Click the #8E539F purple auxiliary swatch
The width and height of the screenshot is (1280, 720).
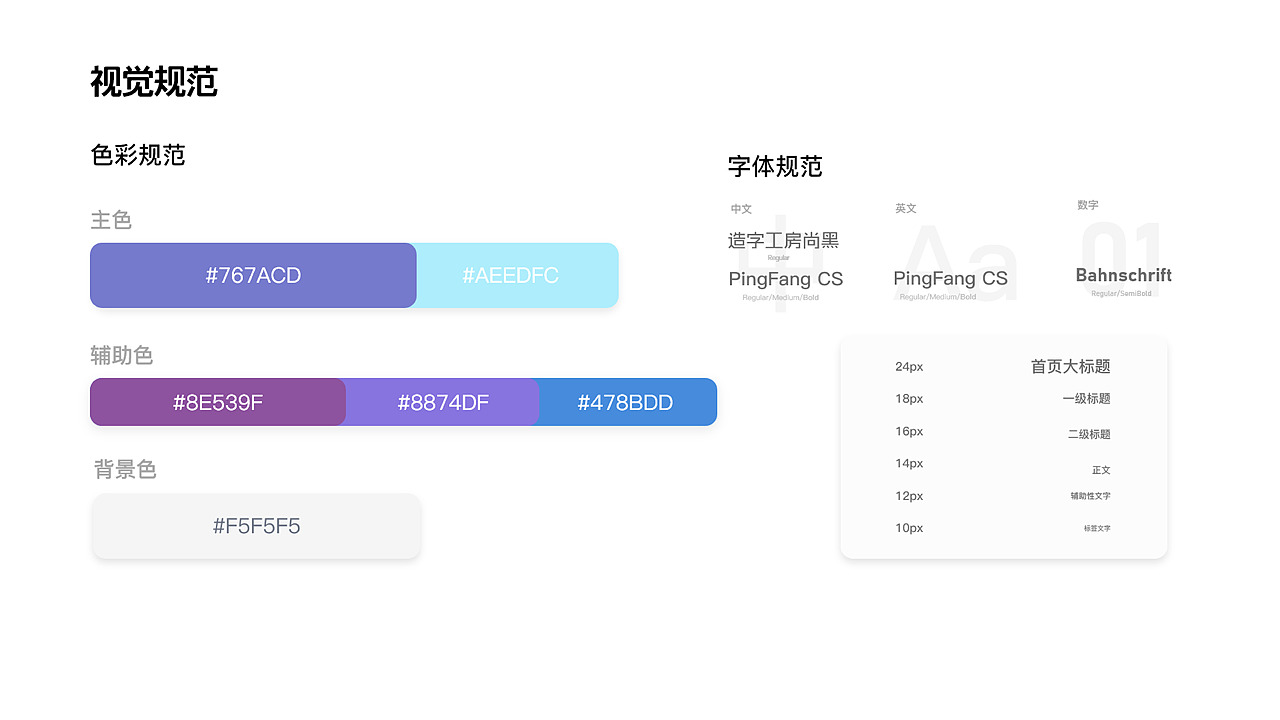(x=217, y=402)
